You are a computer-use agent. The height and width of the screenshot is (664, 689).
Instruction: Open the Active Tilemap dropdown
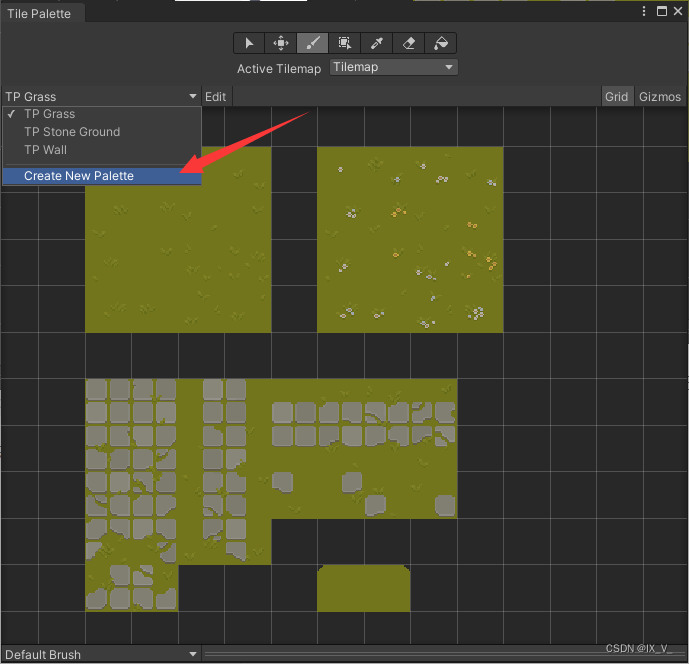pyautogui.click(x=393, y=67)
